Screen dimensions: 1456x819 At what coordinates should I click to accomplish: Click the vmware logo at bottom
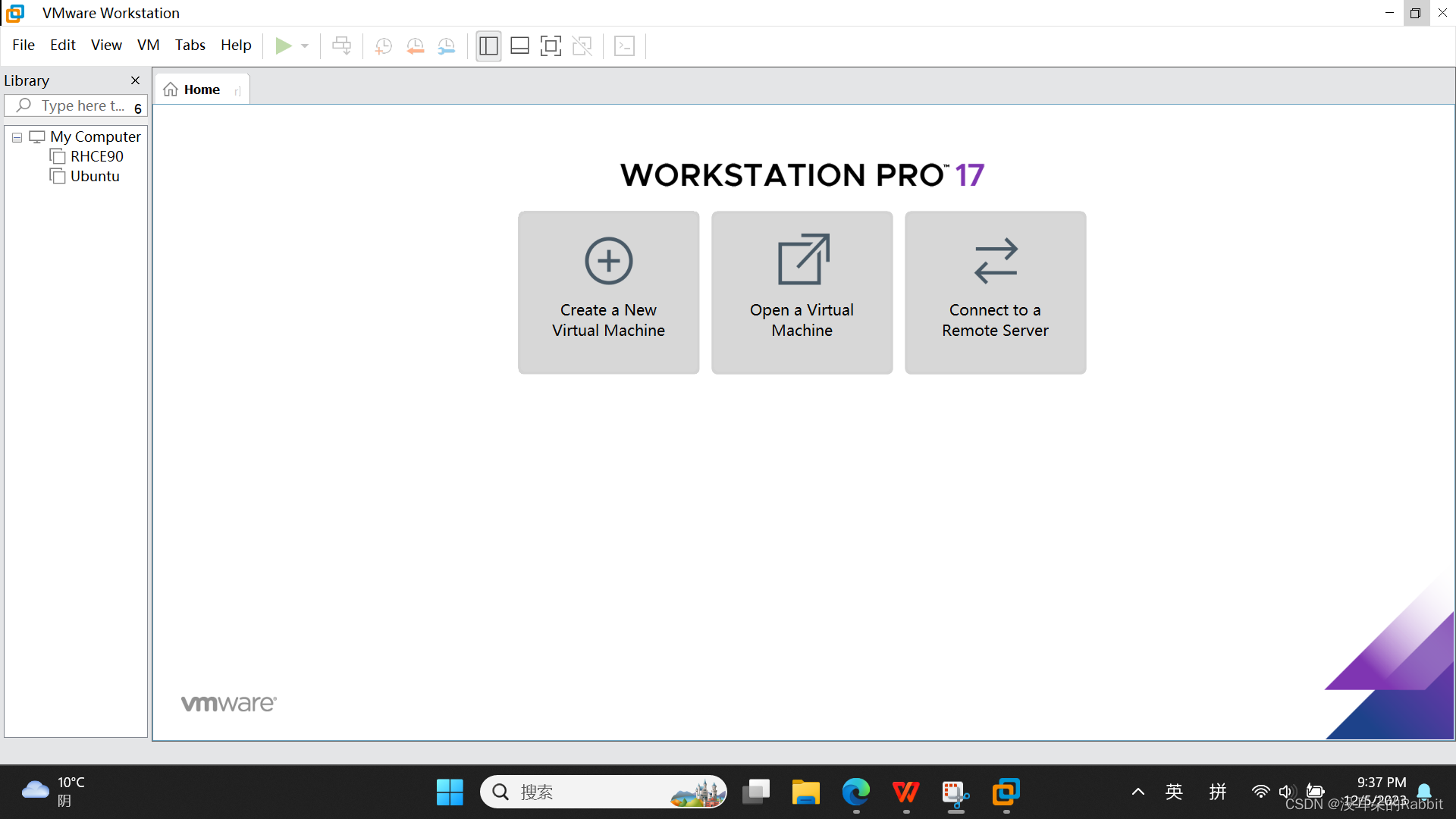(x=228, y=704)
